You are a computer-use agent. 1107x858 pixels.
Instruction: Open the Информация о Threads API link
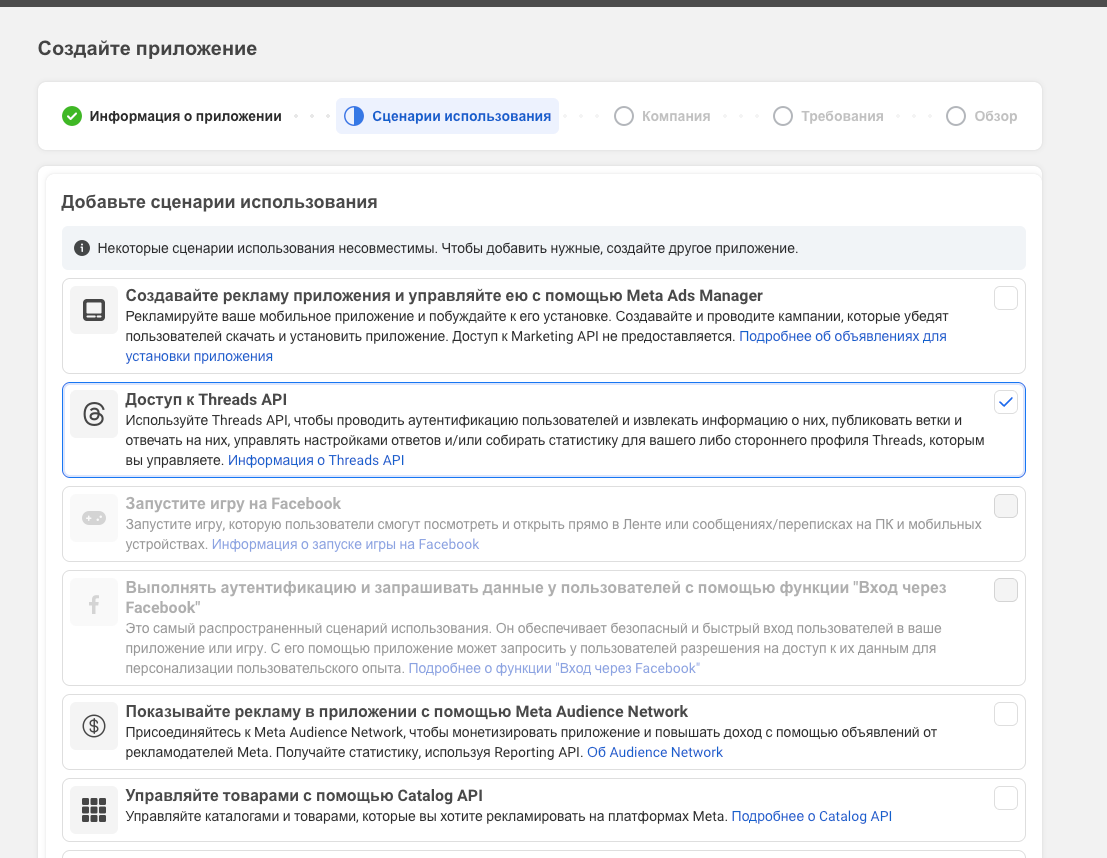pos(316,460)
